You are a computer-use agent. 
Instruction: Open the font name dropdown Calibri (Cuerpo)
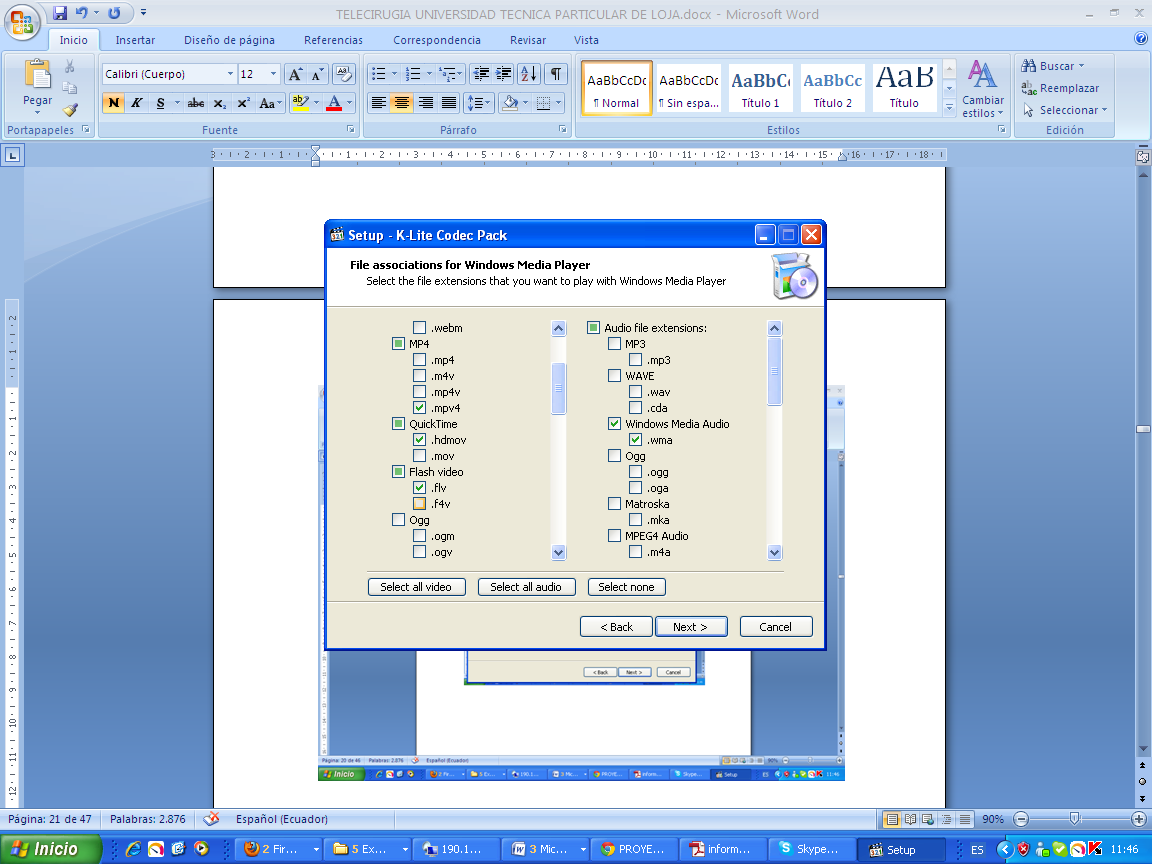tap(230, 74)
